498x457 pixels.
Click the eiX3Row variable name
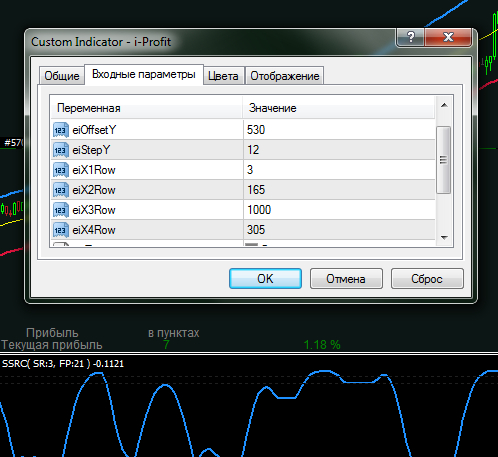(94, 210)
